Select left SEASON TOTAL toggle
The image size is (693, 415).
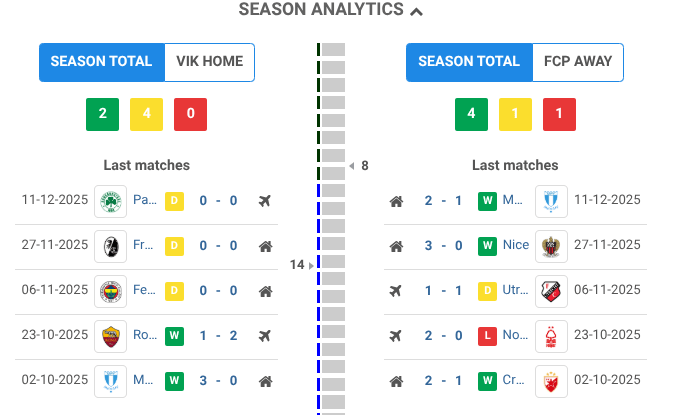coord(101,62)
